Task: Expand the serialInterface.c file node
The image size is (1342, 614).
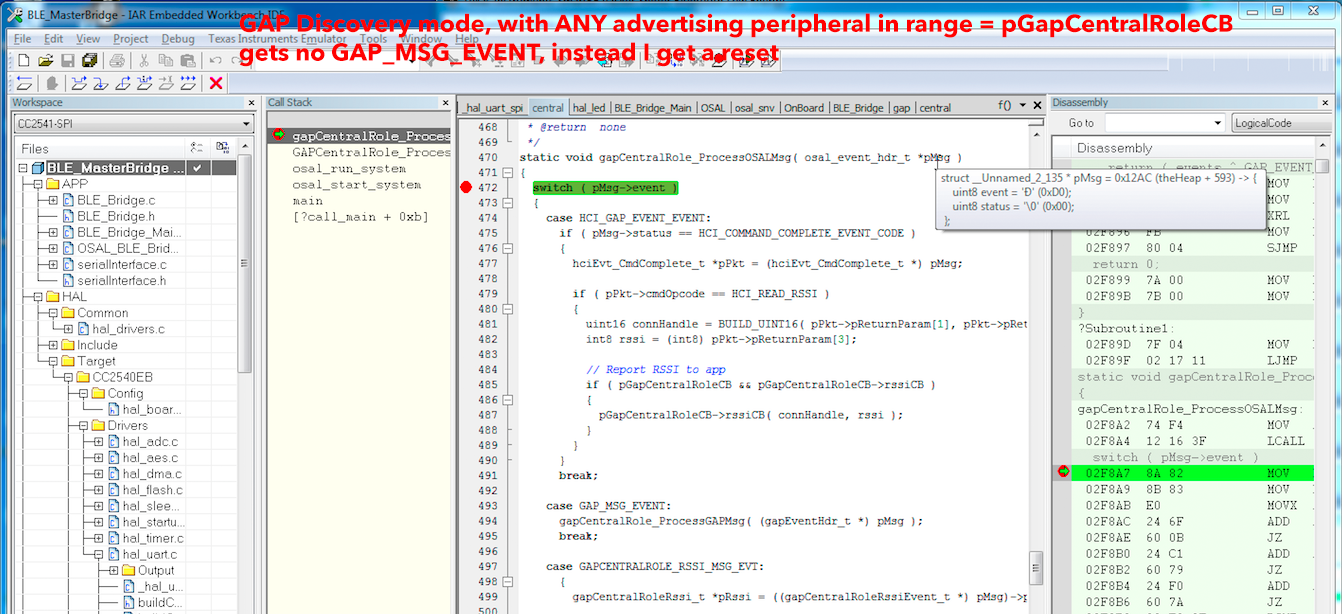Action: click(x=53, y=264)
